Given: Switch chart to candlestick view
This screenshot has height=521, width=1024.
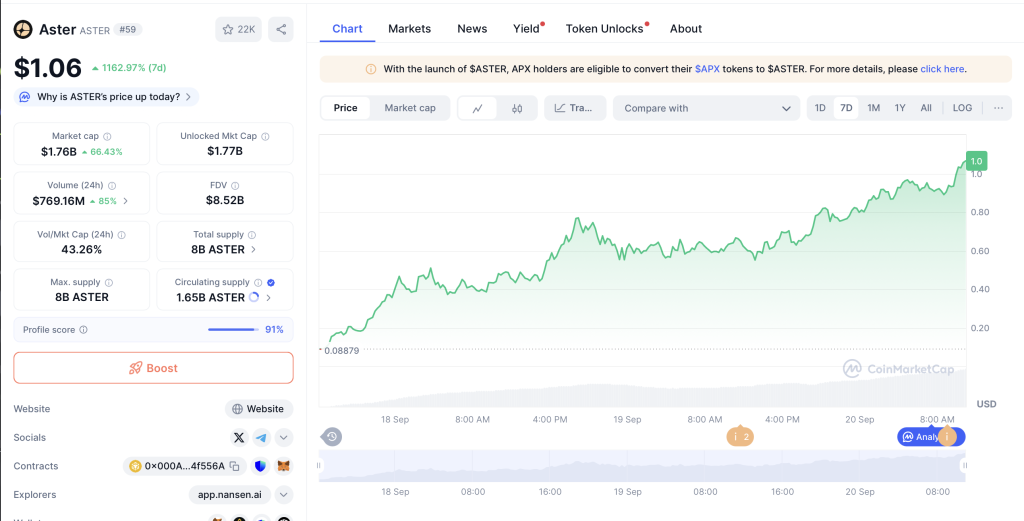Looking at the screenshot, I should (517, 108).
